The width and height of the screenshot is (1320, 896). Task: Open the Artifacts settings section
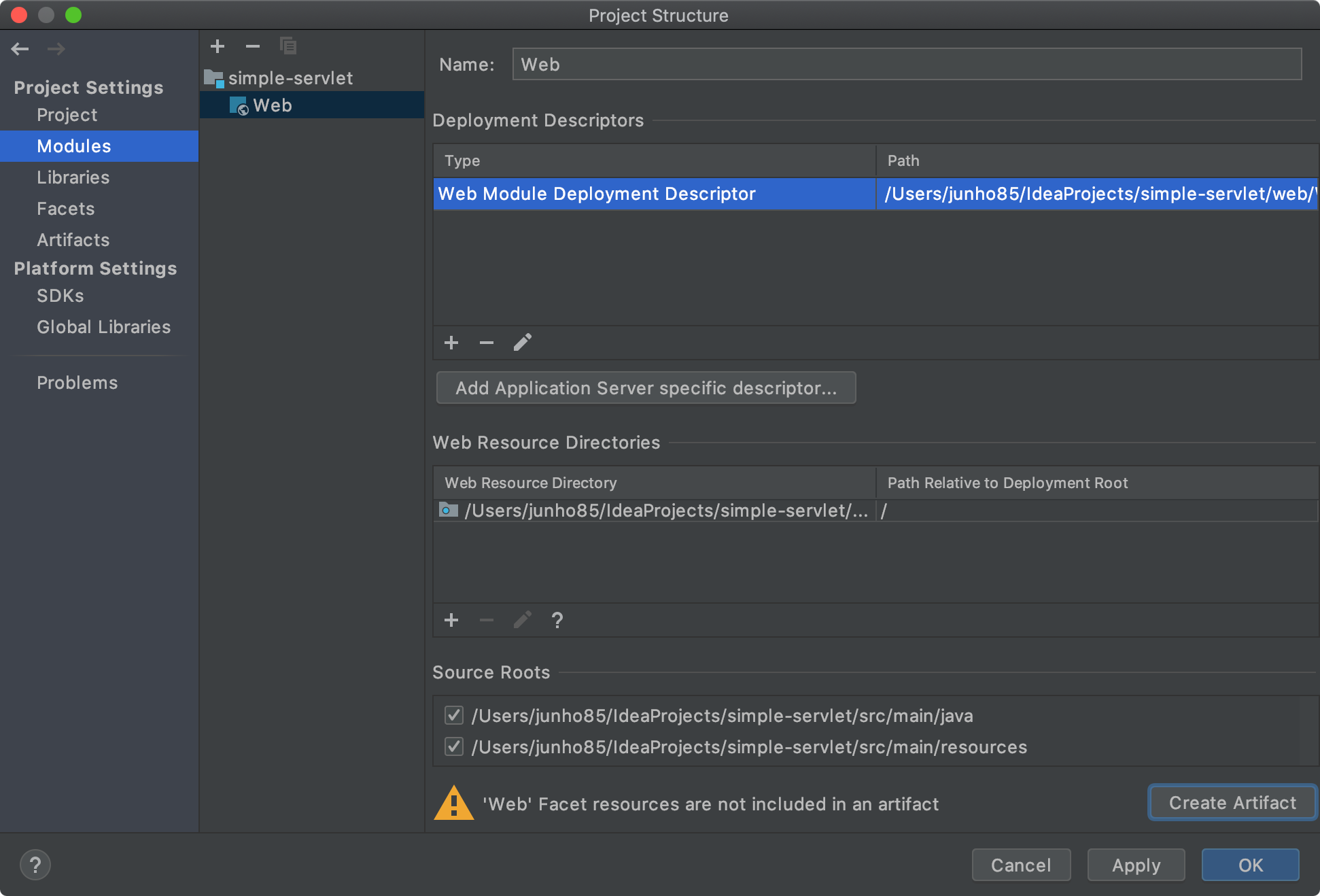73,240
